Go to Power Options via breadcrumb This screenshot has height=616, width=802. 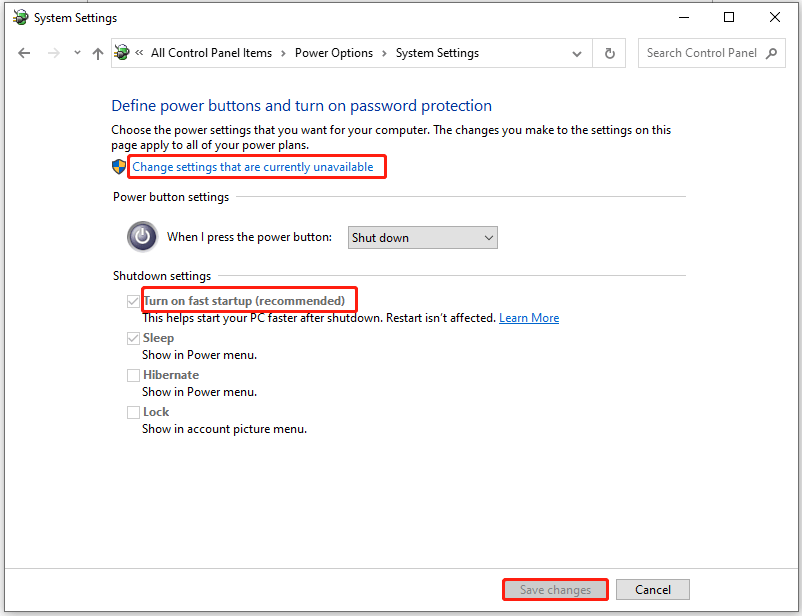pyautogui.click(x=334, y=53)
